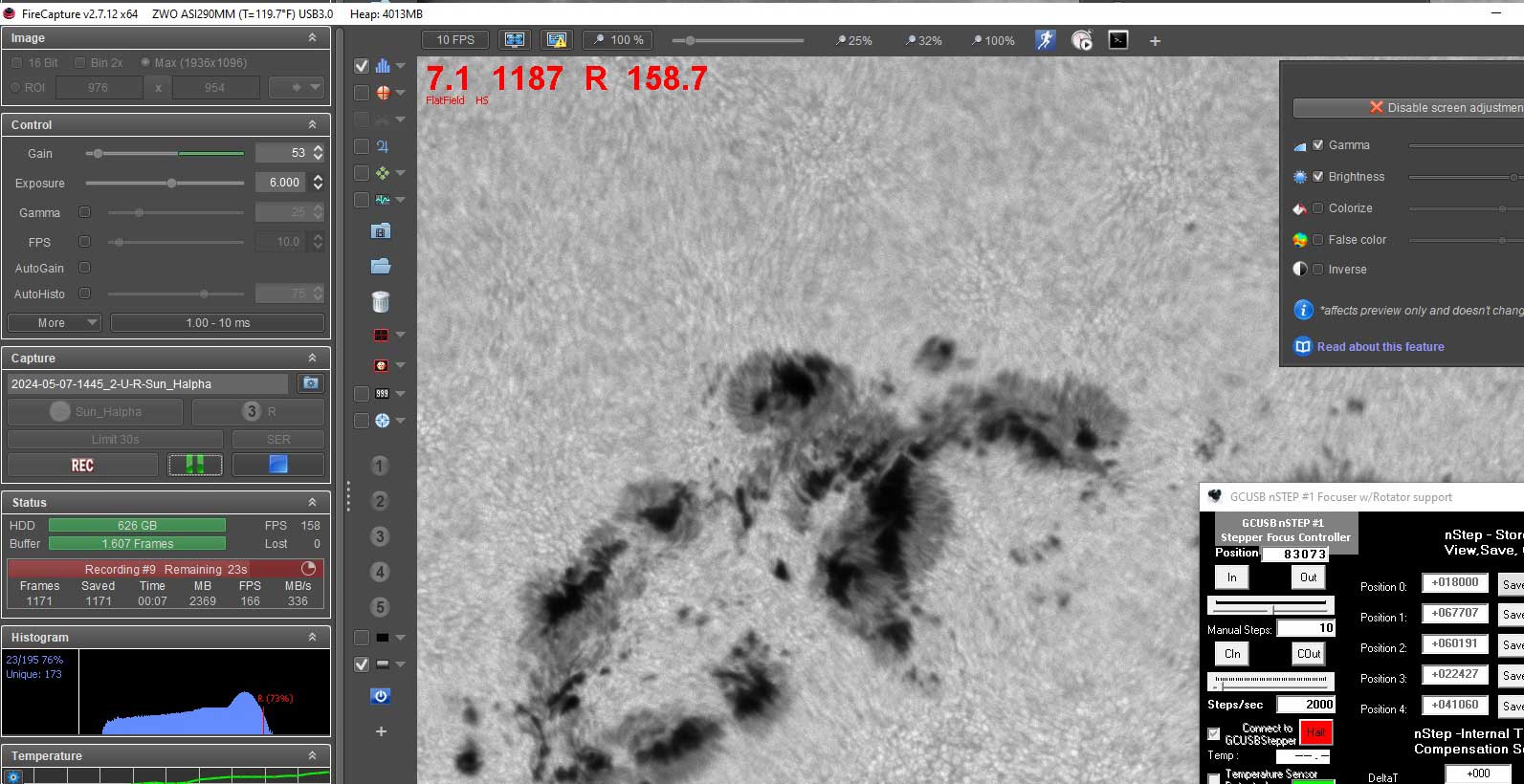Open the More dropdown in Control panel
1524x784 pixels.
pos(54,322)
